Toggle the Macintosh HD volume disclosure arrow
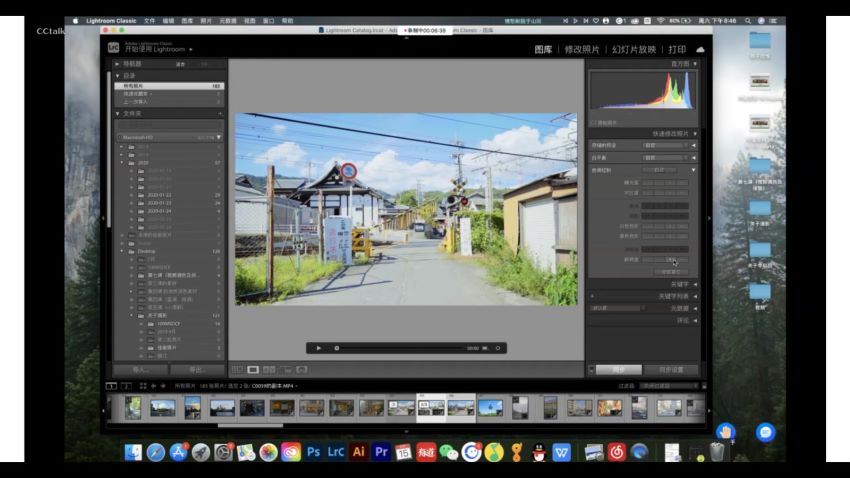850x478 pixels. point(219,138)
